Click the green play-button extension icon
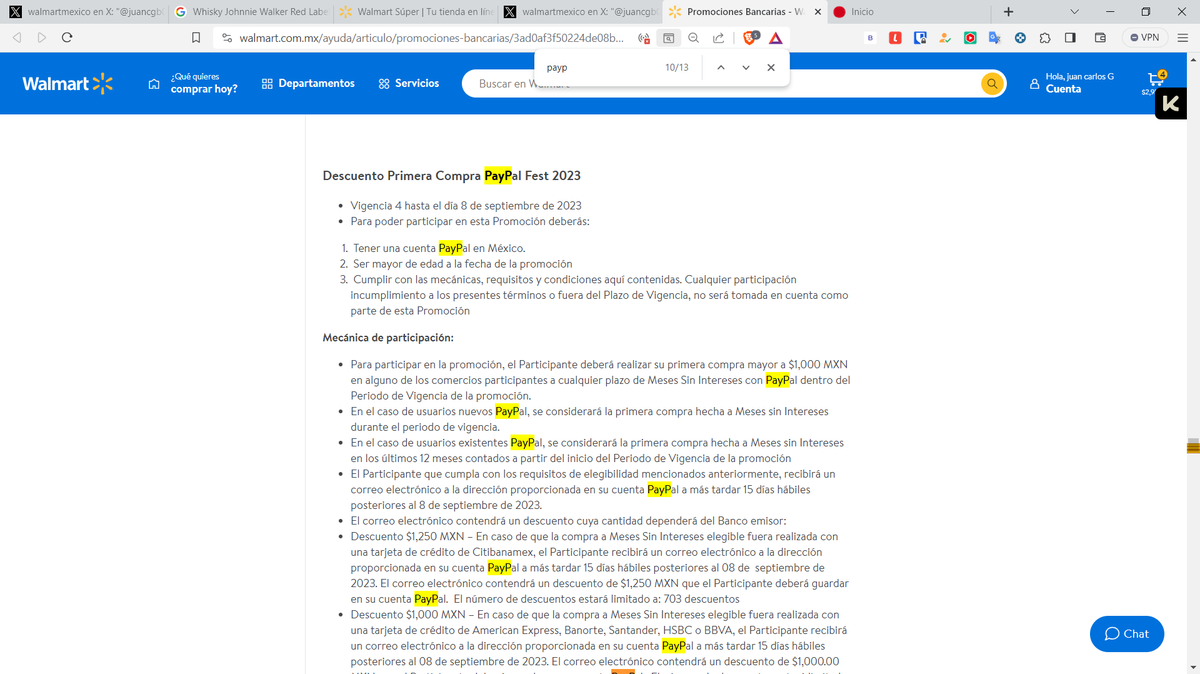1200x674 pixels. point(970,38)
